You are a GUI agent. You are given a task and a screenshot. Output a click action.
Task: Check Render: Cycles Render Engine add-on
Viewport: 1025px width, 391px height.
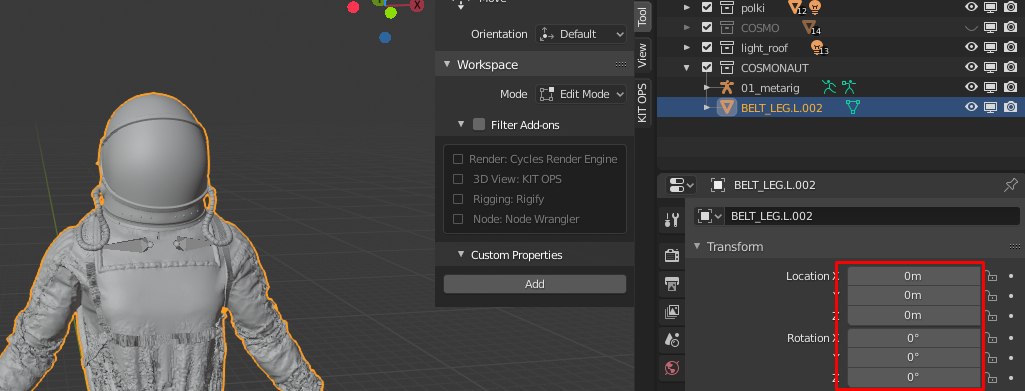458,159
